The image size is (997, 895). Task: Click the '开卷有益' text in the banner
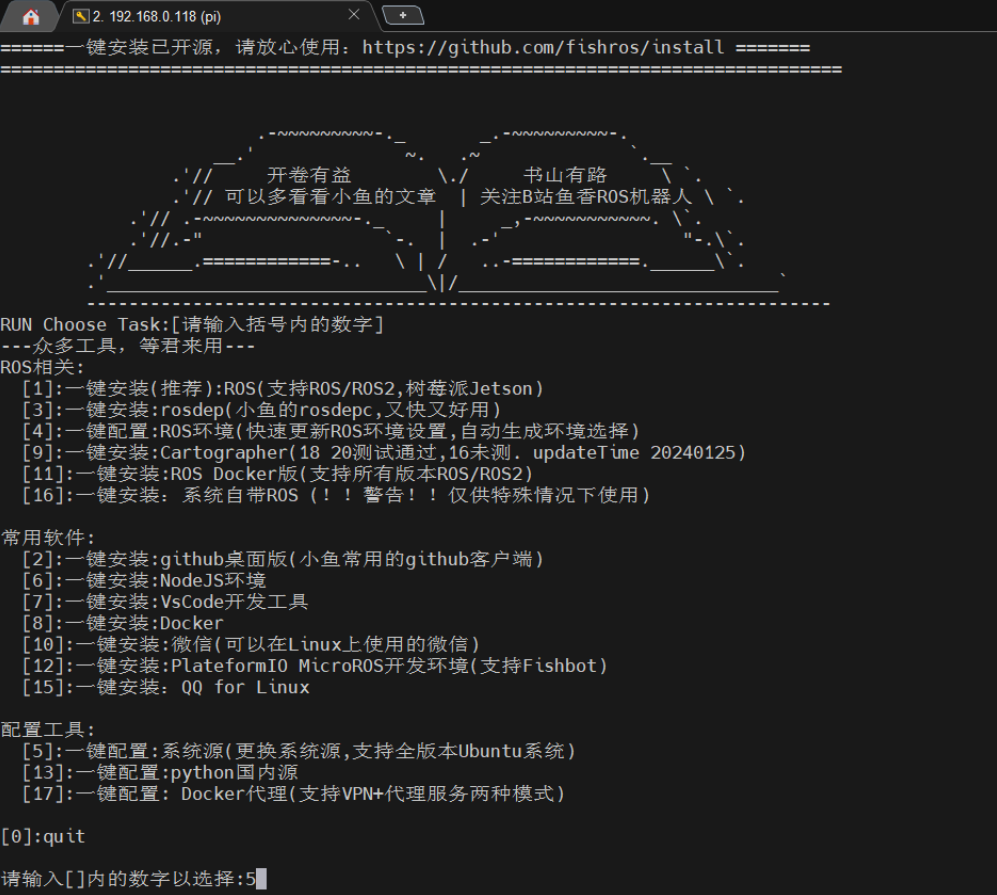pos(309,175)
